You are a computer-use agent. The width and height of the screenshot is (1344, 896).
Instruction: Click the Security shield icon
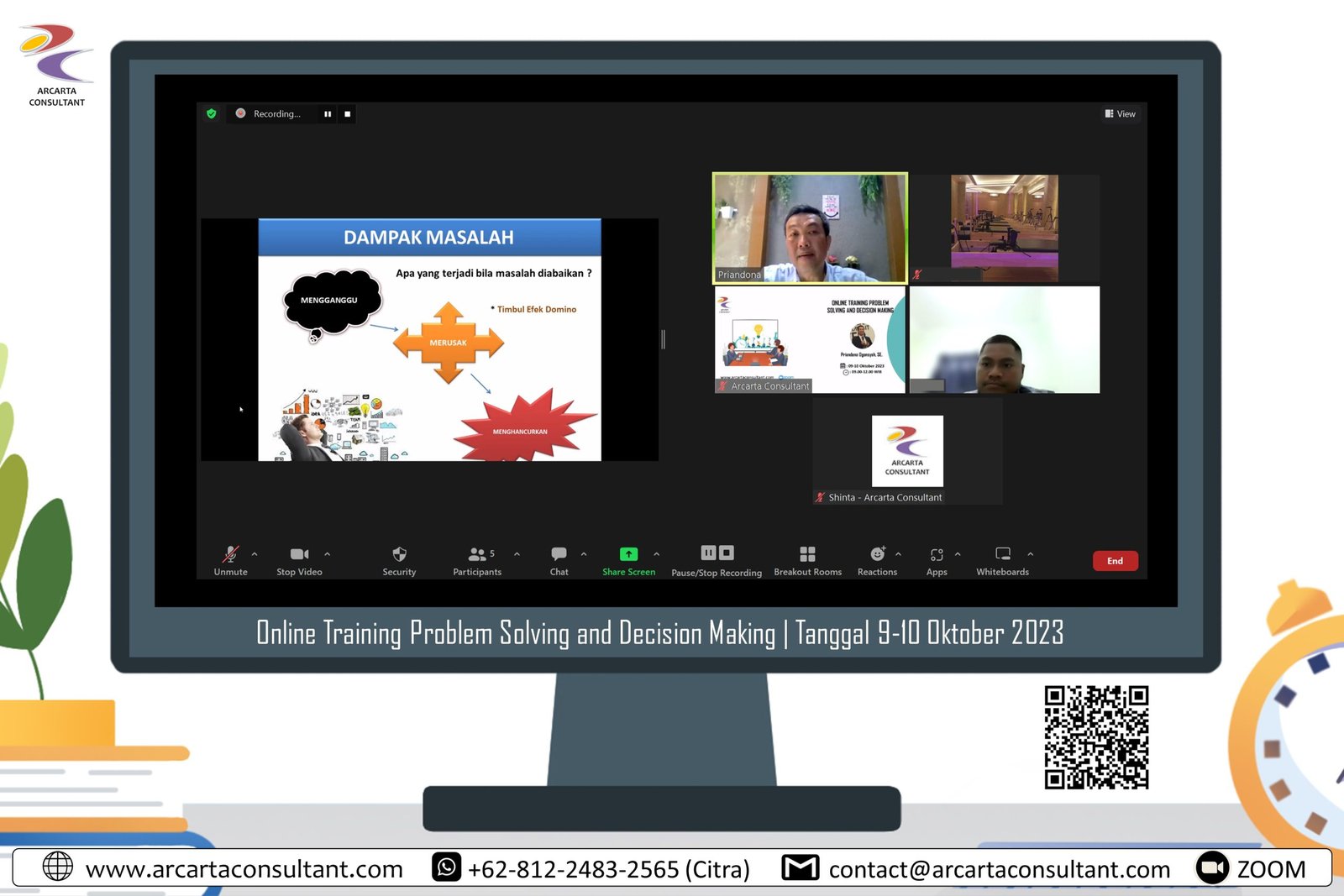click(399, 554)
